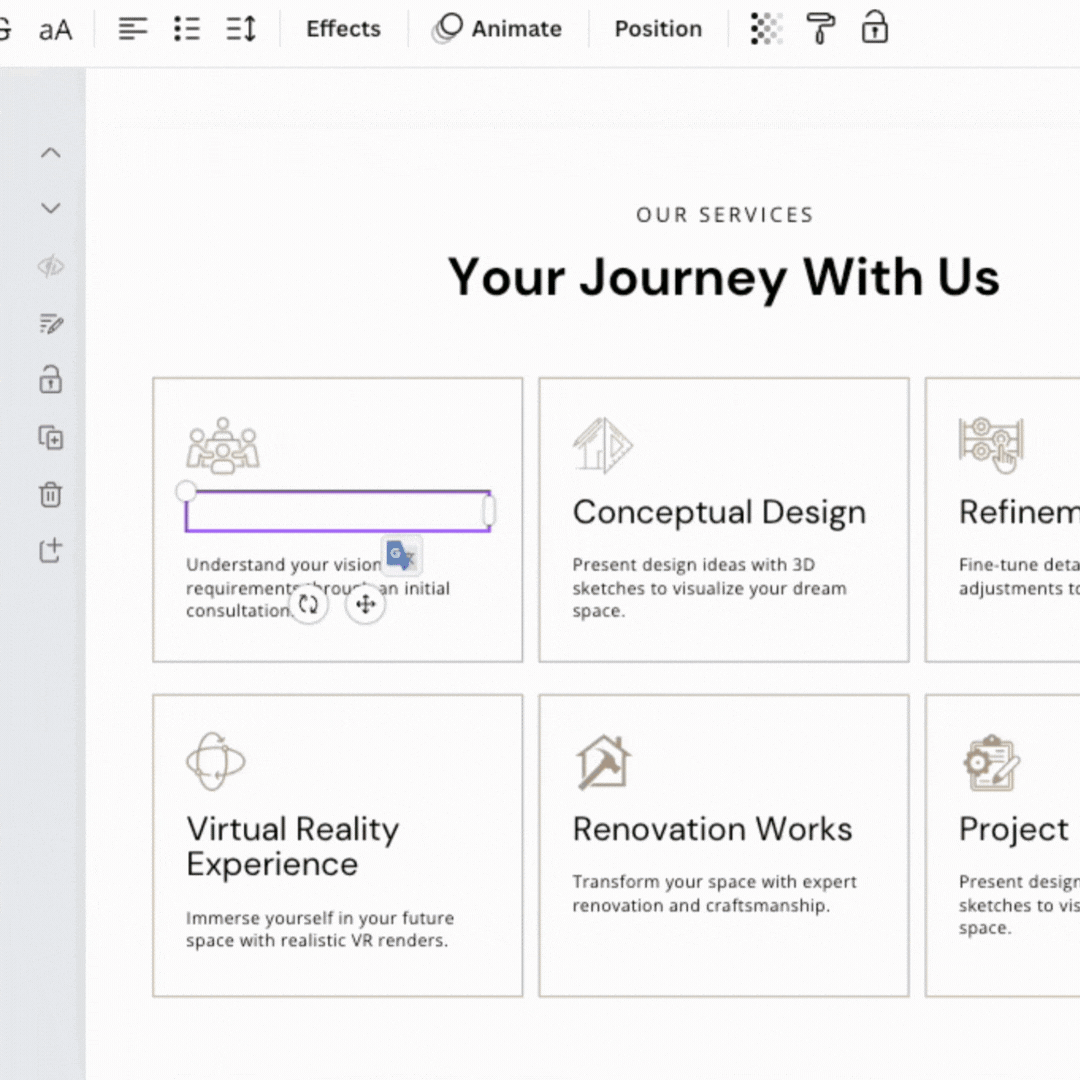Open the page notes icon
The image size is (1080, 1080).
tap(50, 323)
